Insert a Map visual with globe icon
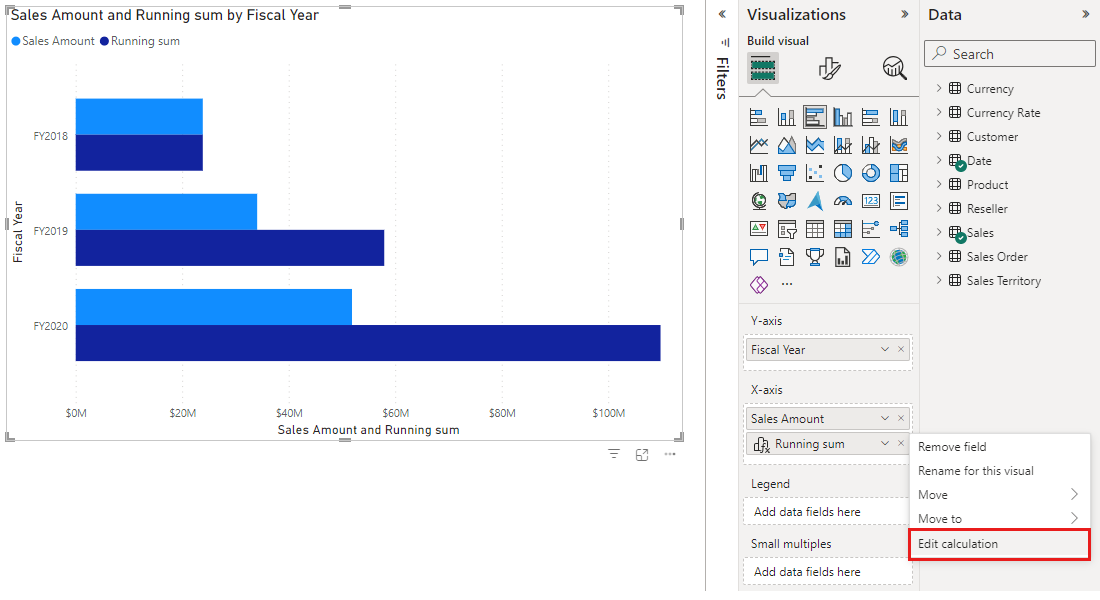Viewport: 1100px width, 600px height. pos(758,201)
